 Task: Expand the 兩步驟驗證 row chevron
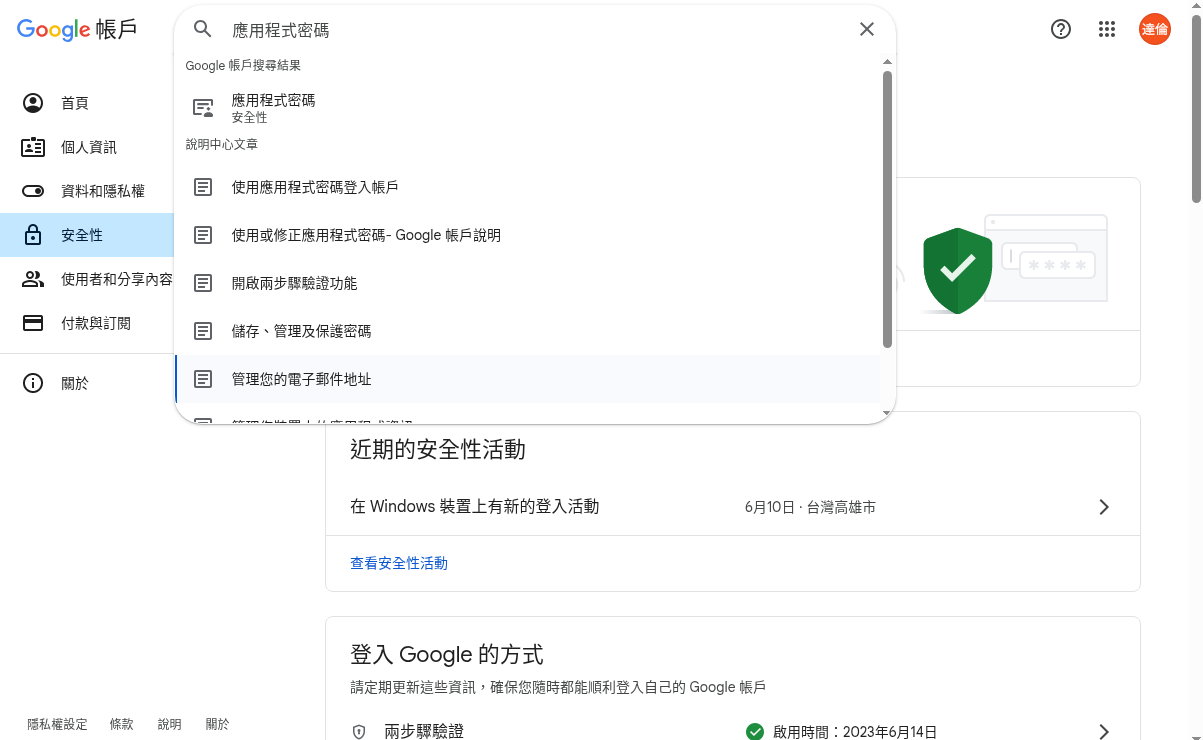click(1104, 732)
